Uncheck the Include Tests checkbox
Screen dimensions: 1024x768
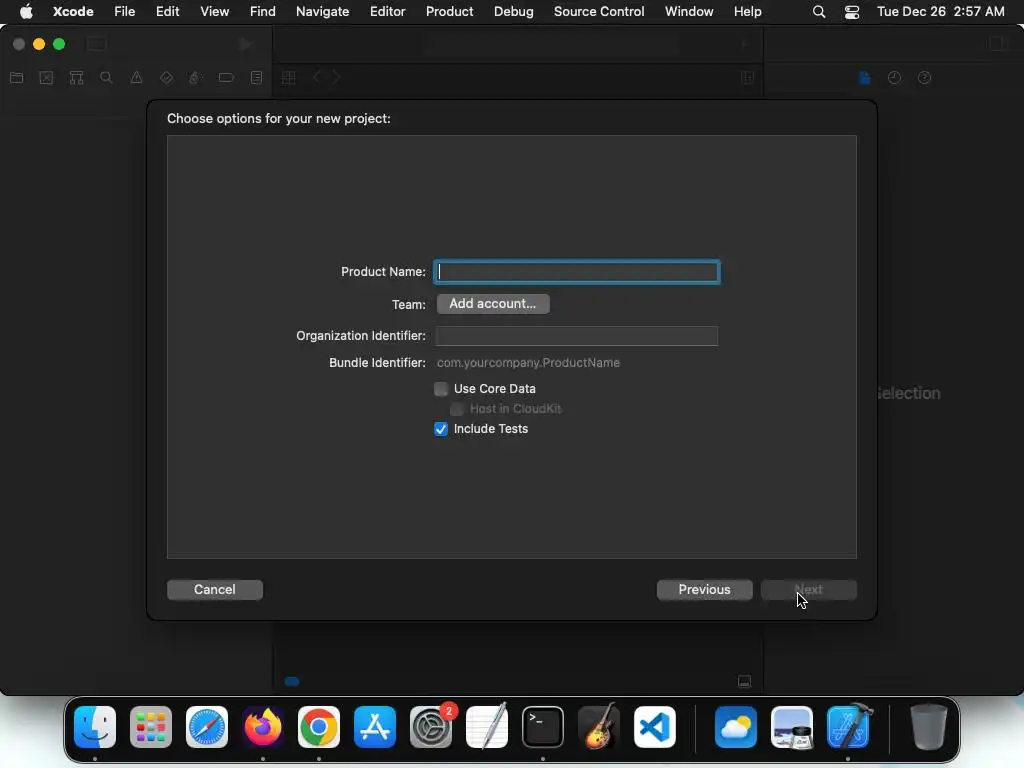click(x=441, y=429)
